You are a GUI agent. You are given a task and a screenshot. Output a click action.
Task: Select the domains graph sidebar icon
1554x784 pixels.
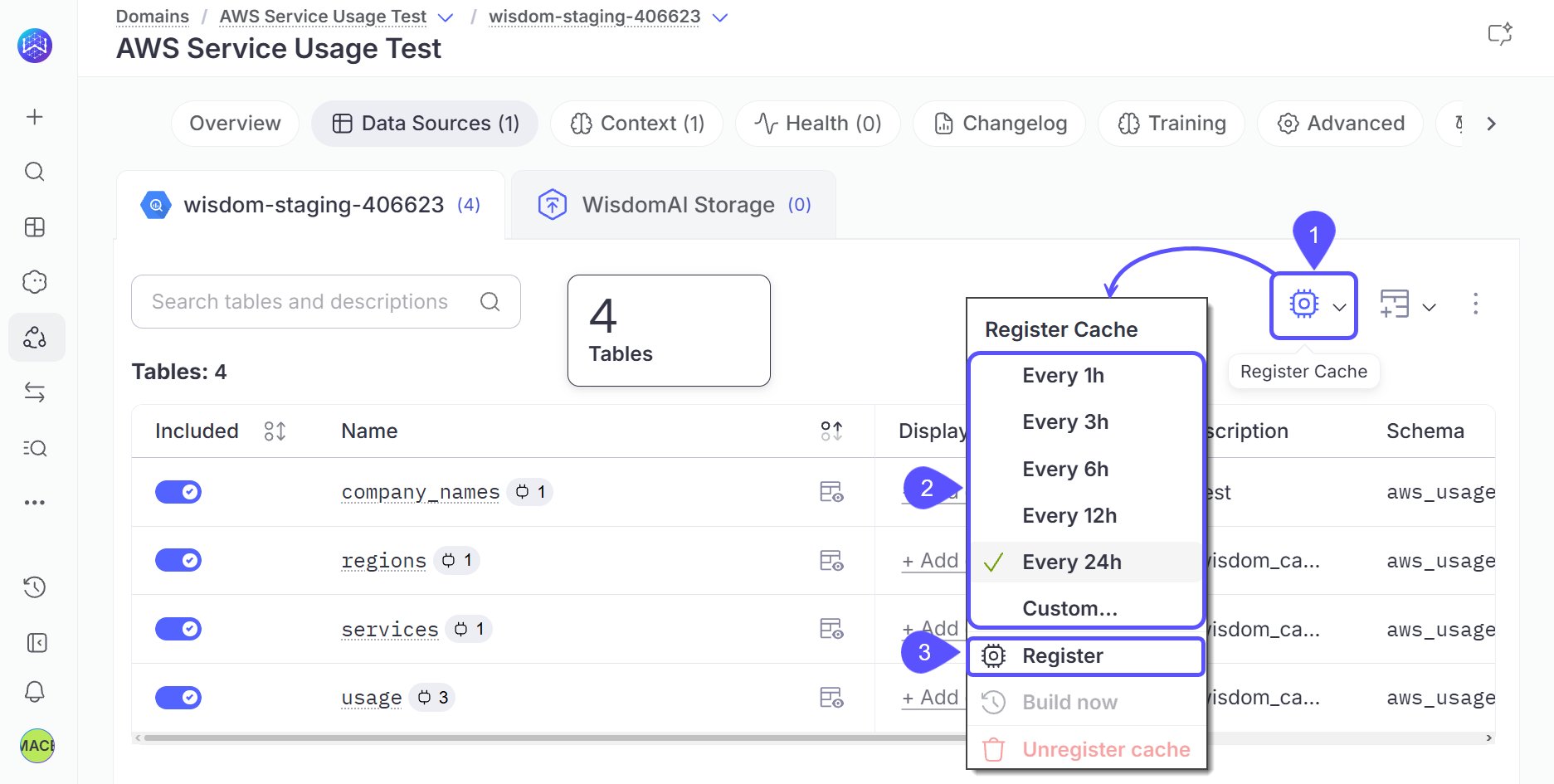tap(35, 337)
